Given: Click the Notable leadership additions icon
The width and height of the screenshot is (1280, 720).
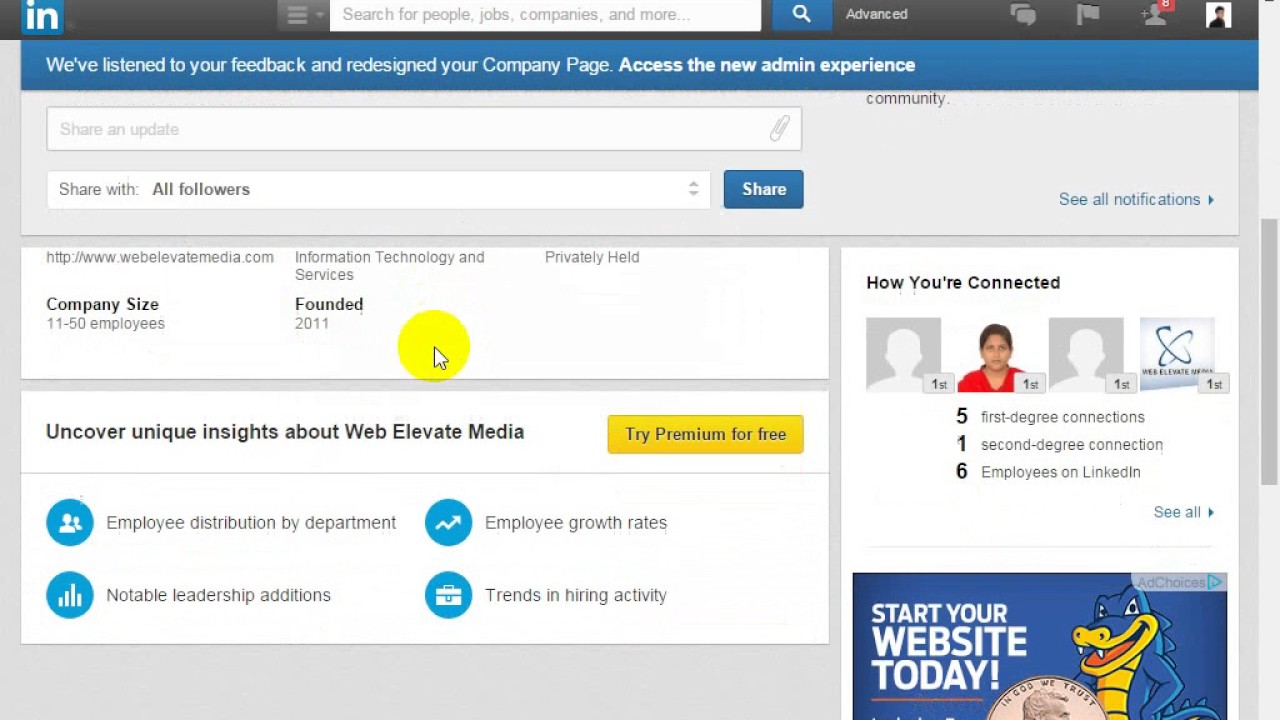Looking at the screenshot, I should (70, 595).
